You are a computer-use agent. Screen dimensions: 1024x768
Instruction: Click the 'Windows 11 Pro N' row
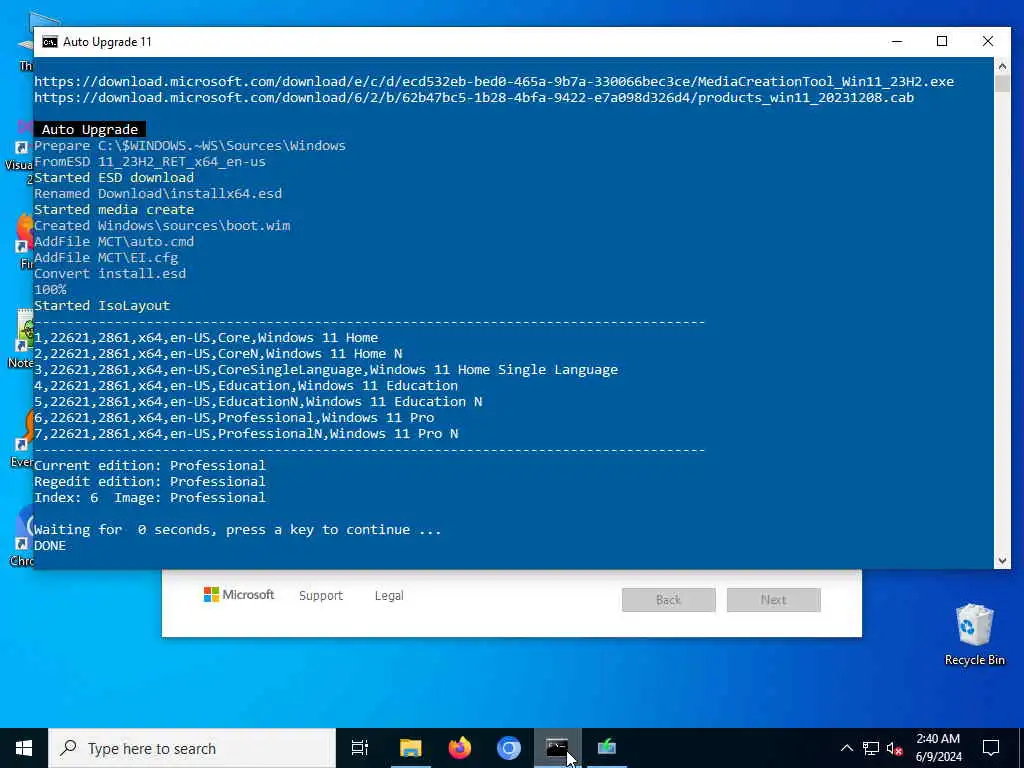pyautogui.click(x=246, y=434)
